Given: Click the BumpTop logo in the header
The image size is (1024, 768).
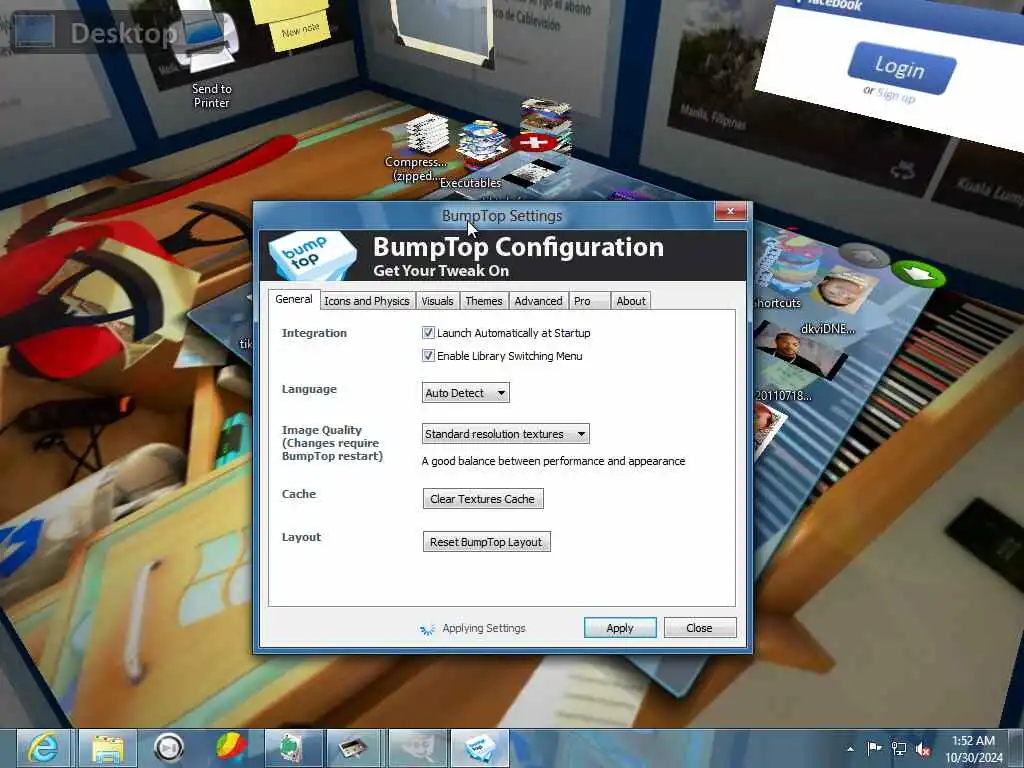Looking at the screenshot, I should coord(313,255).
